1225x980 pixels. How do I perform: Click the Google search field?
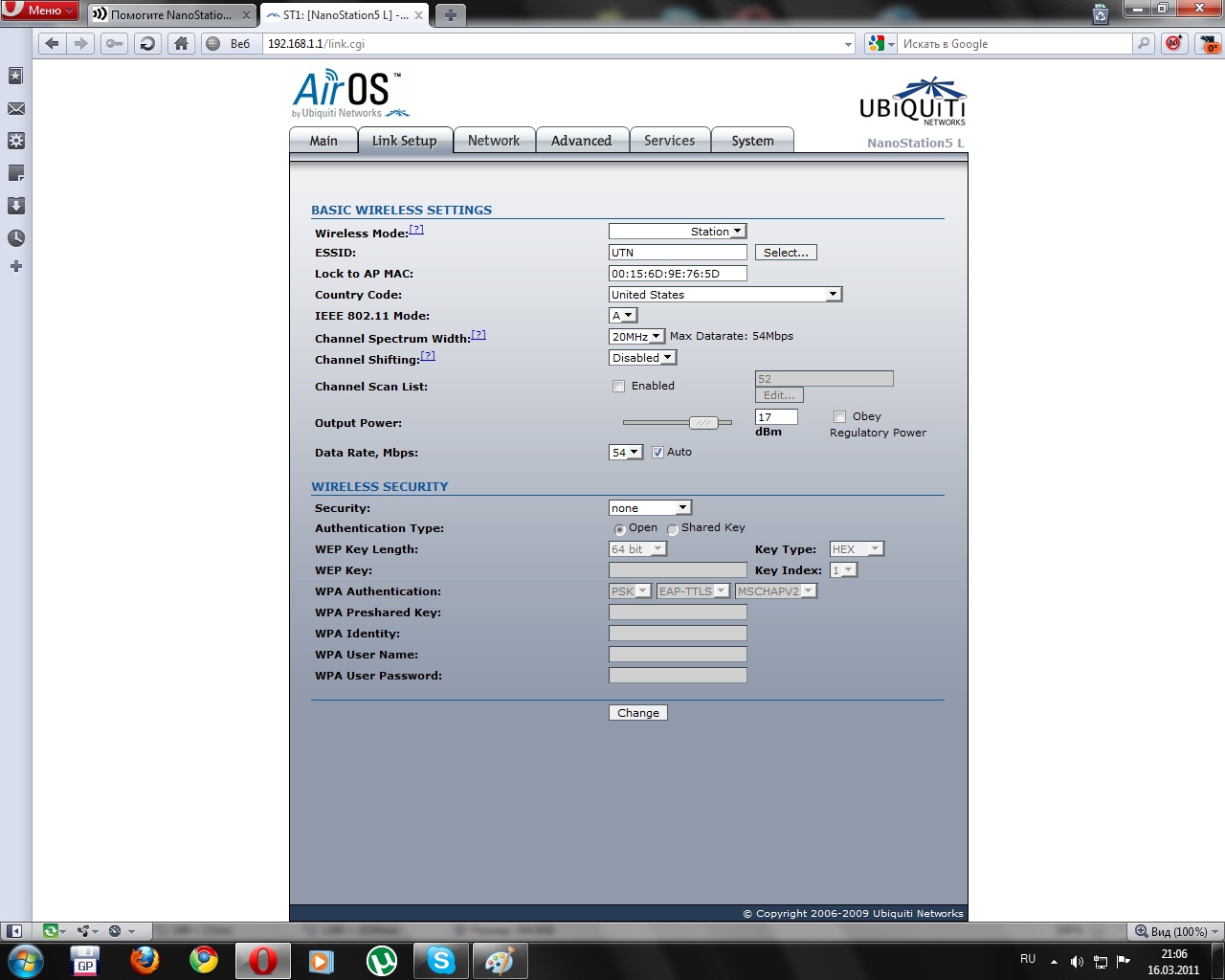pos(1014,44)
